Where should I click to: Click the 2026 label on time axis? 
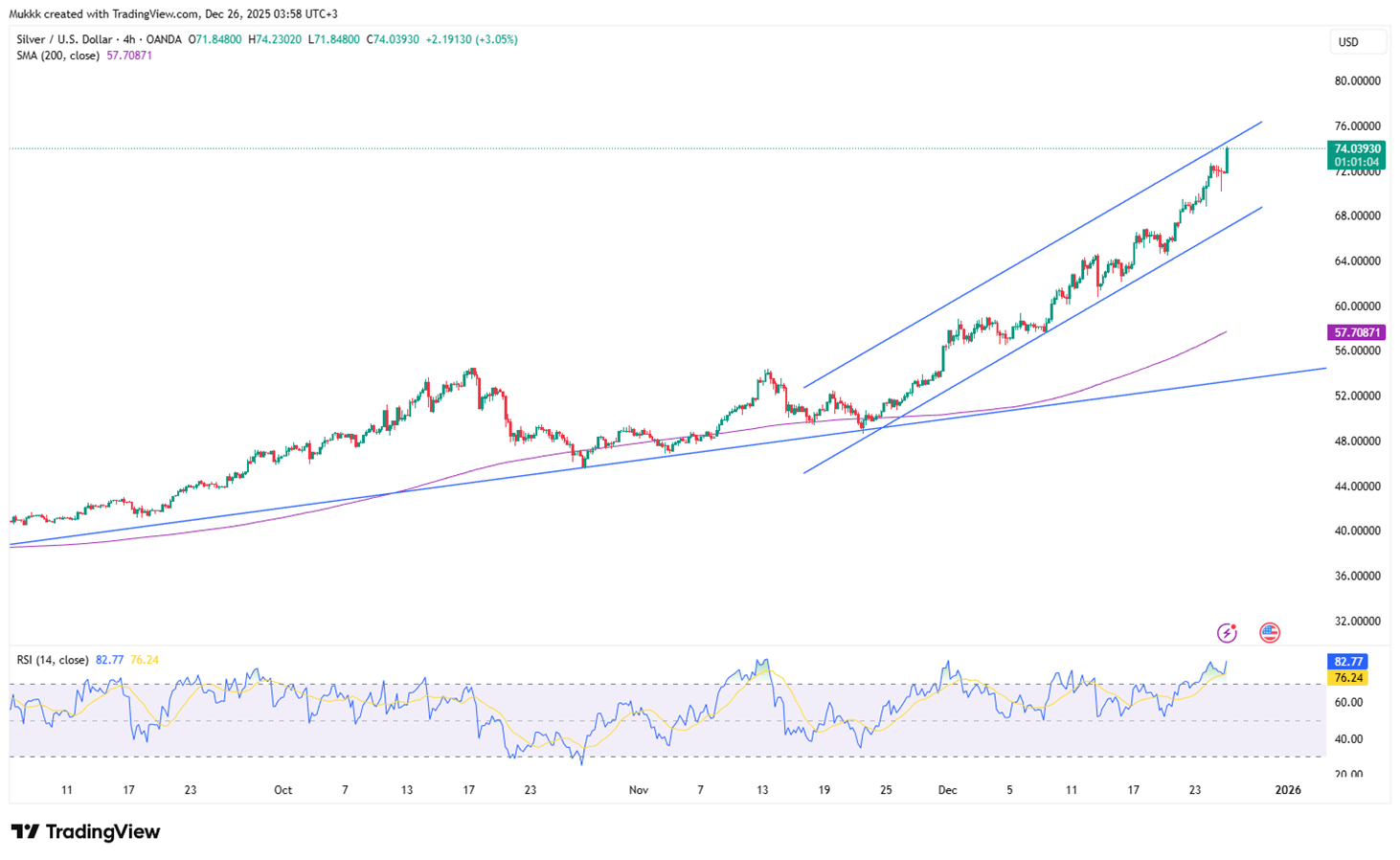click(1288, 790)
